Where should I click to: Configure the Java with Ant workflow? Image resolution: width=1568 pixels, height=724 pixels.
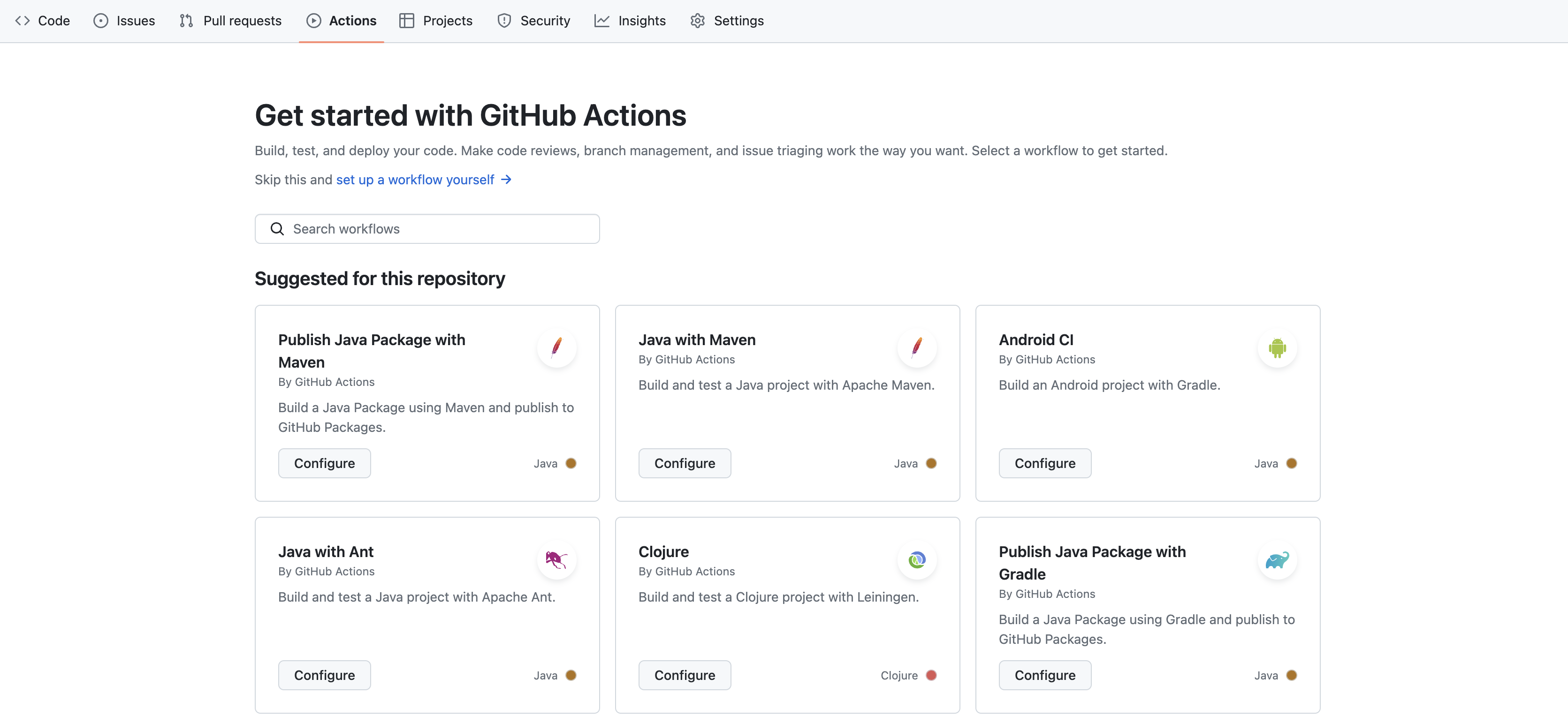coord(324,675)
